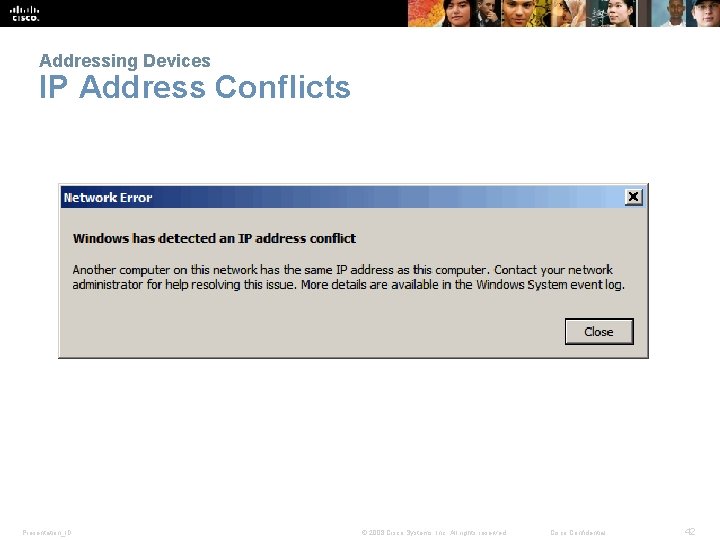Click the Addressing Devices subtitle text

coord(125,61)
